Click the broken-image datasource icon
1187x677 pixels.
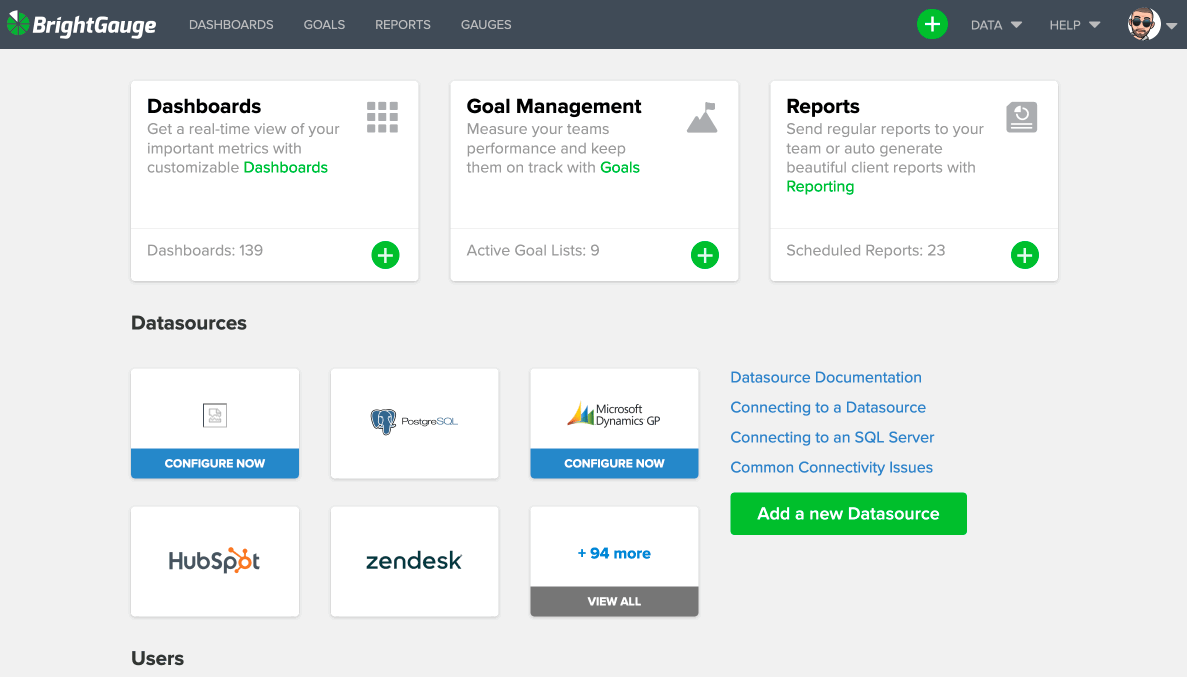[215, 415]
